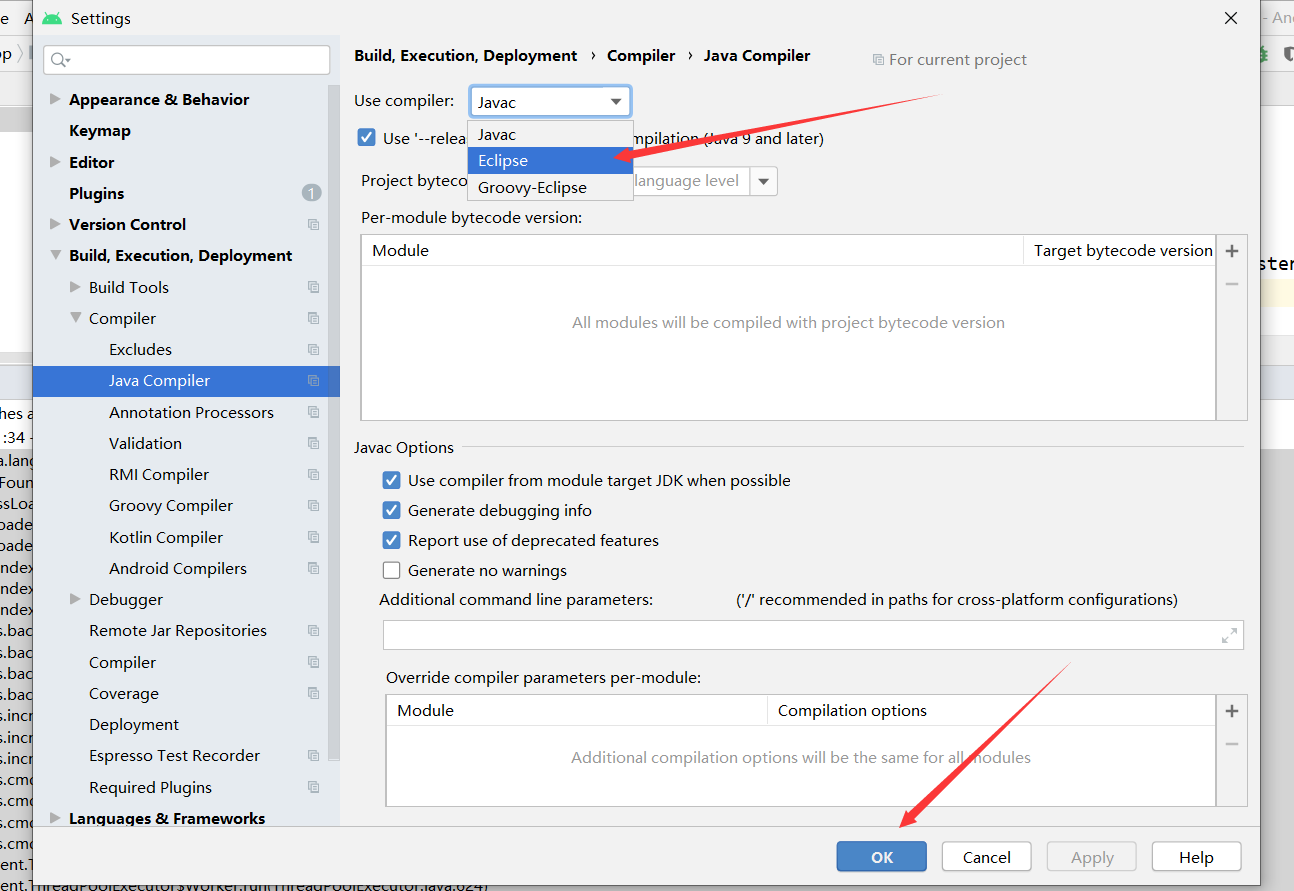Image resolution: width=1294 pixels, height=891 pixels.
Task: Click project-level icon beside Android Compilers
Action: [313, 568]
